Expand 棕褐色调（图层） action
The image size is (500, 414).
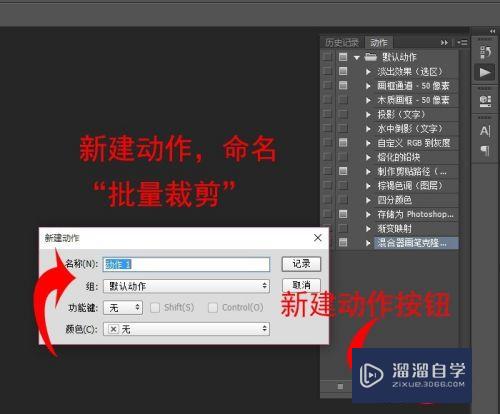point(368,186)
